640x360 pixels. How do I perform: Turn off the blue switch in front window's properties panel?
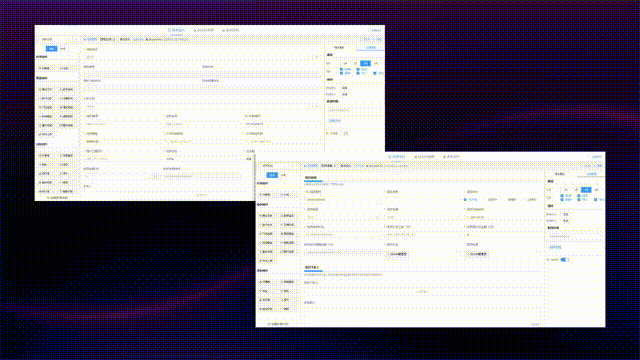(564, 260)
